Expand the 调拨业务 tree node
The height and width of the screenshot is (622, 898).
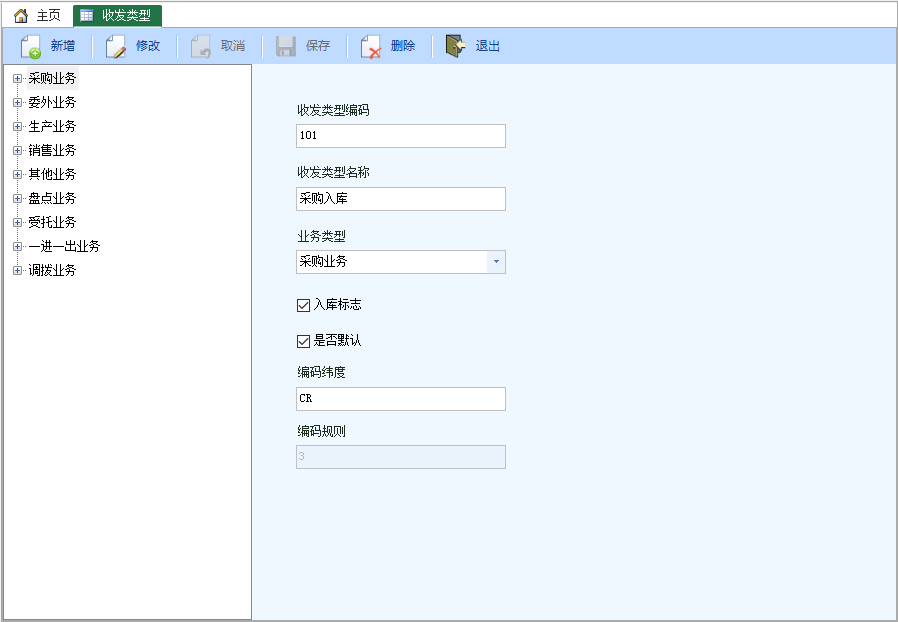point(17,271)
